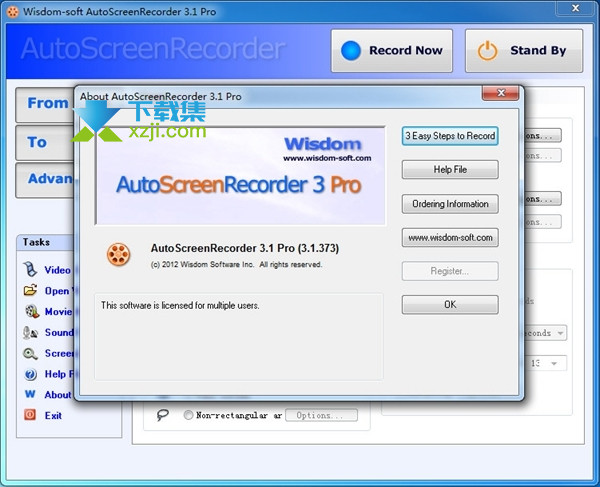View Ordering Information

(450, 204)
